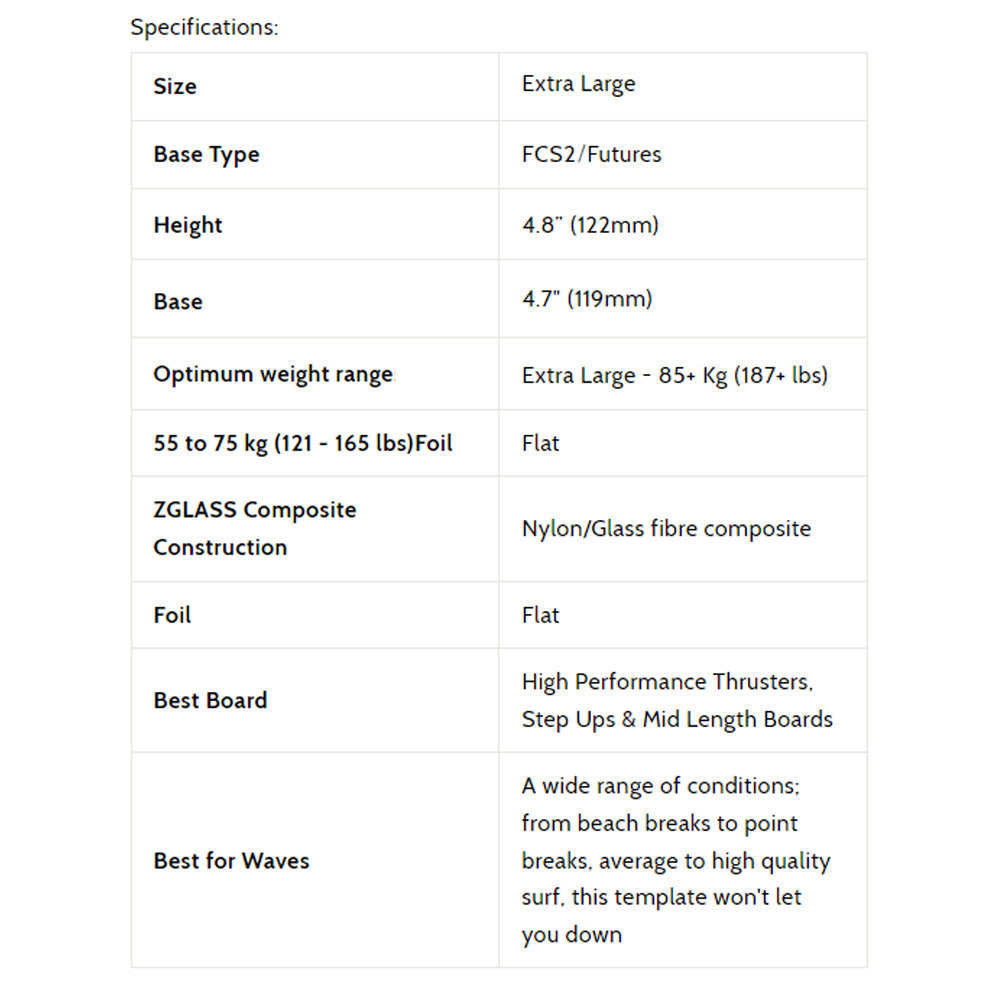Click the Extra Large size value
Viewport: 1000px width, 1000px height.
click(578, 84)
